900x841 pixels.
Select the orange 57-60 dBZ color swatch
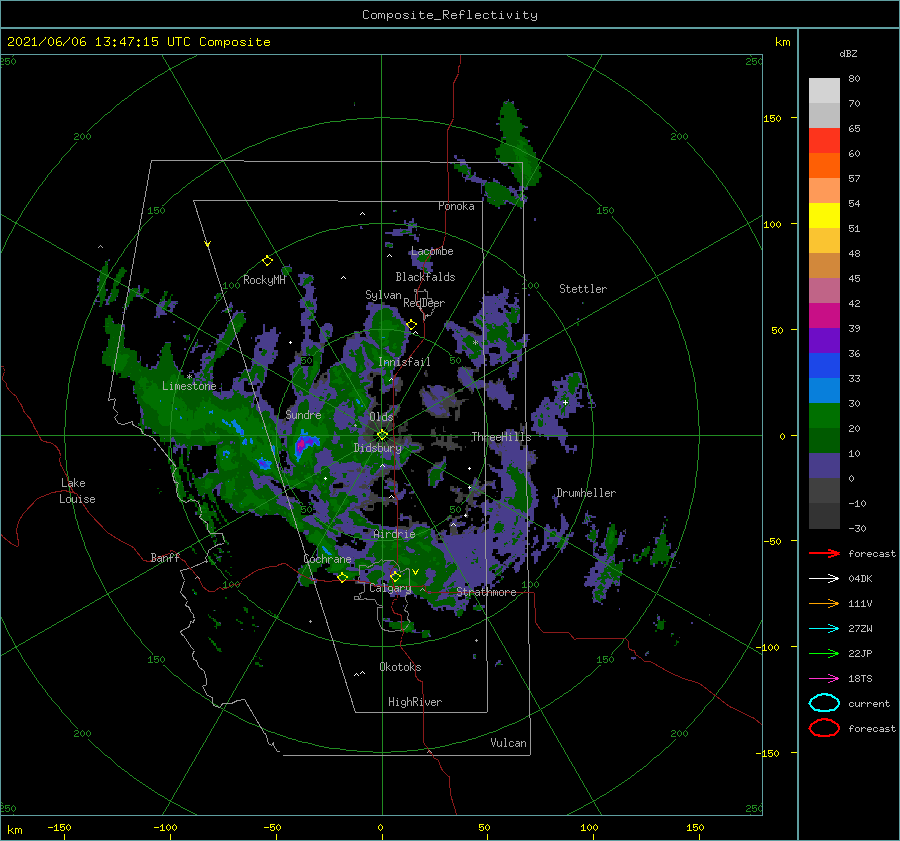point(824,165)
